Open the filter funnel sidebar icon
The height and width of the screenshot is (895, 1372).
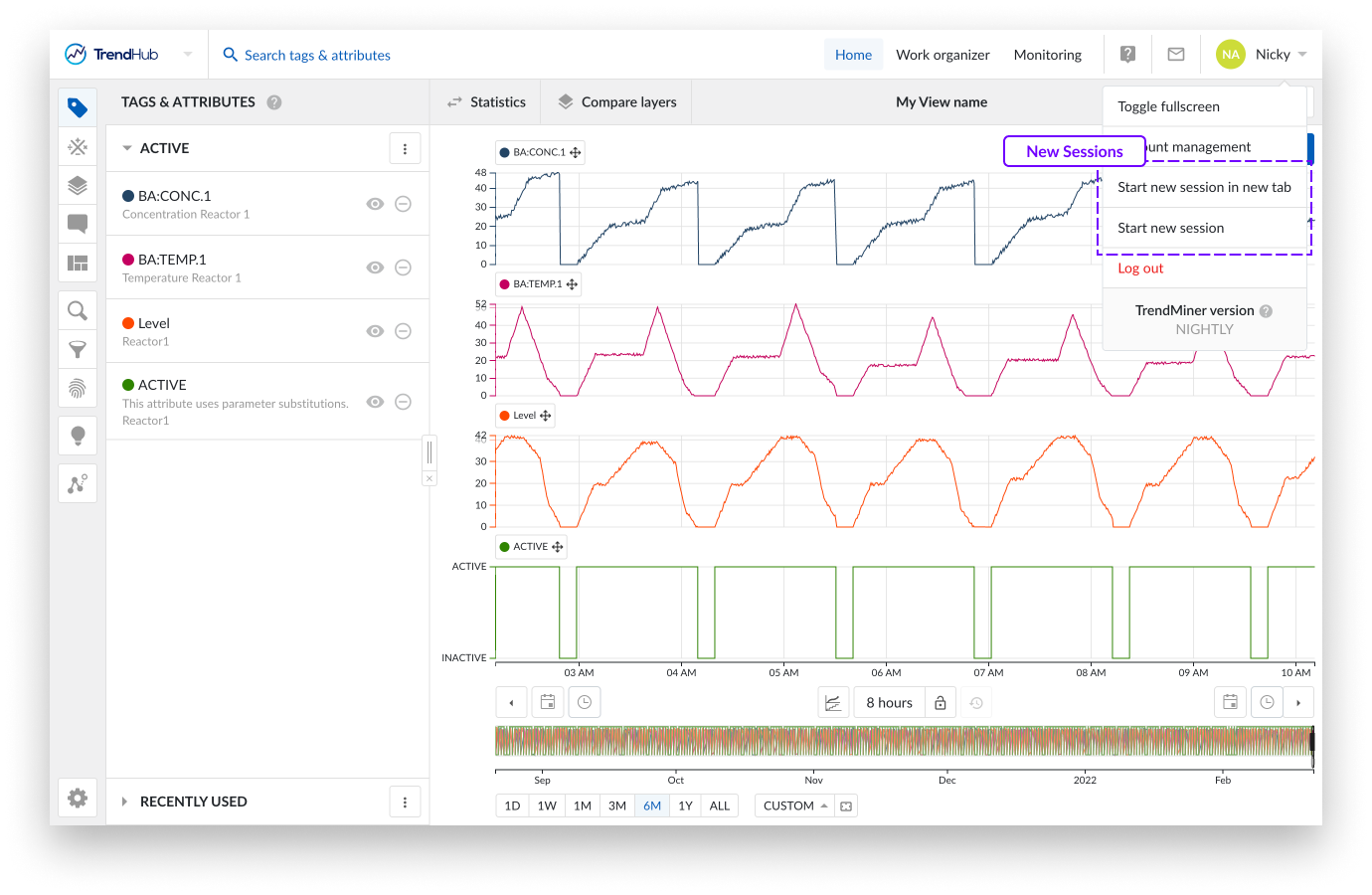point(78,350)
